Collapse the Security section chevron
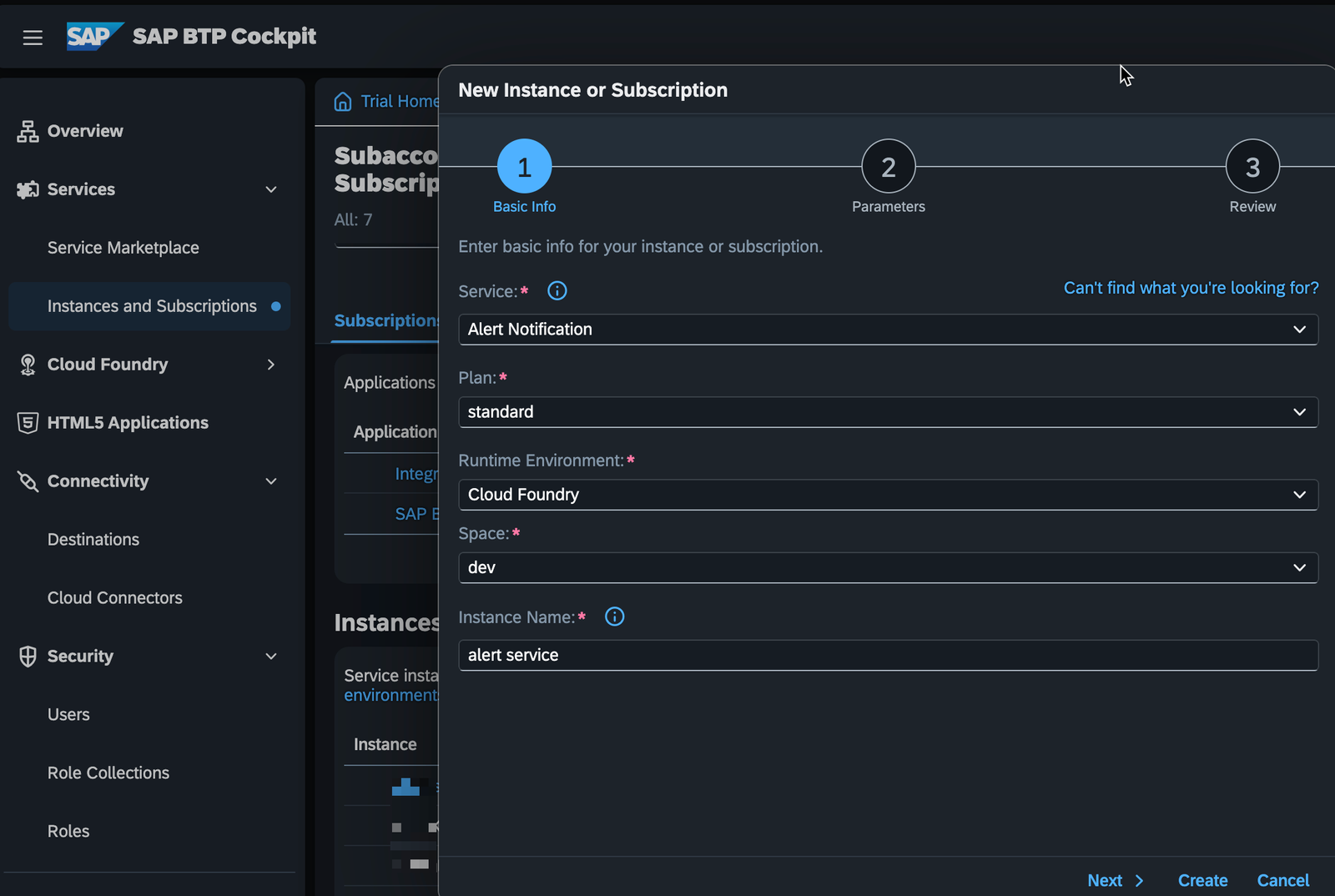 (271, 657)
